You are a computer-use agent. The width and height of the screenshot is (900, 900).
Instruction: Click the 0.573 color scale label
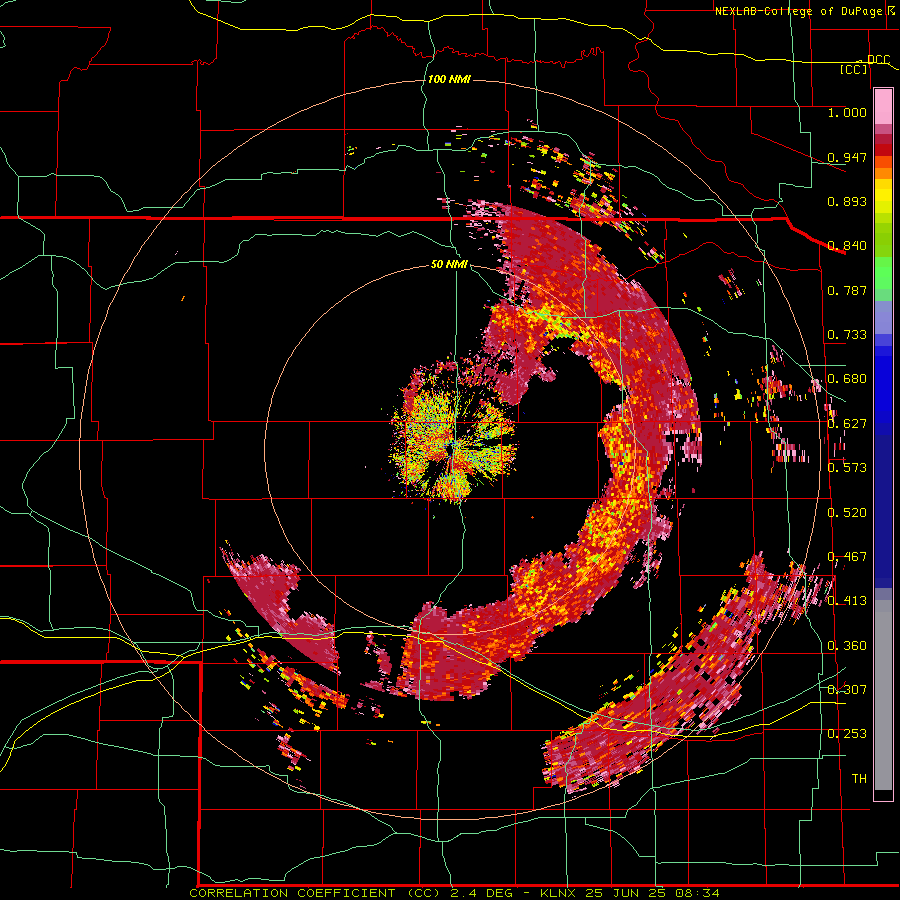point(847,468)
